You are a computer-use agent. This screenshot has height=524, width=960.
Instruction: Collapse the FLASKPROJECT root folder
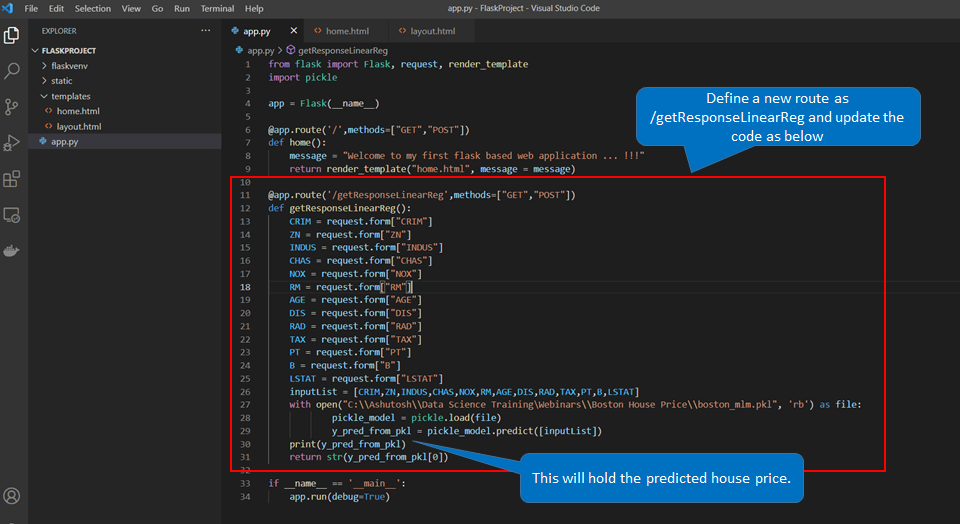point(68,50)
